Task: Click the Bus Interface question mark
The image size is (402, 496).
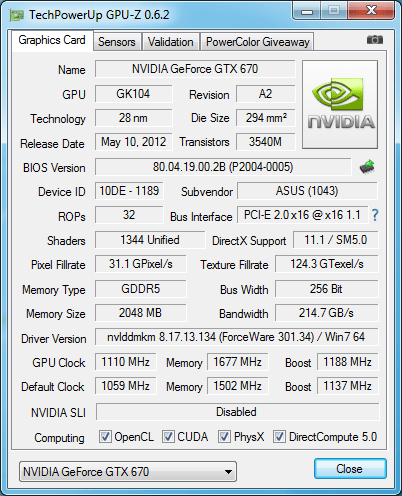Action: point(375,215)
